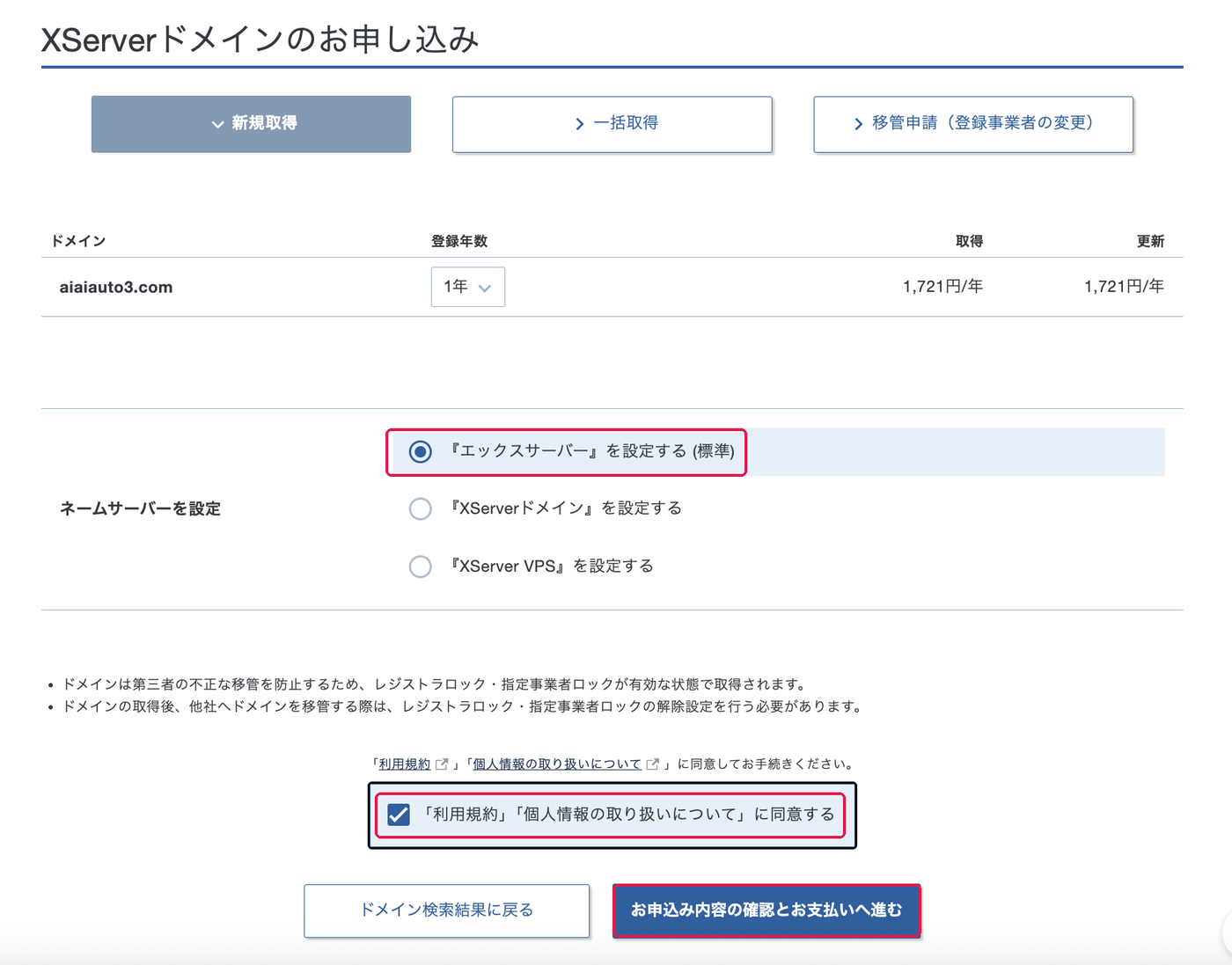Image resolution: width=1232 pixels, height=965 pixels.
Task: Open the 移管申請（登録事業者の変更）tab
Action: (x=973, y=124)
